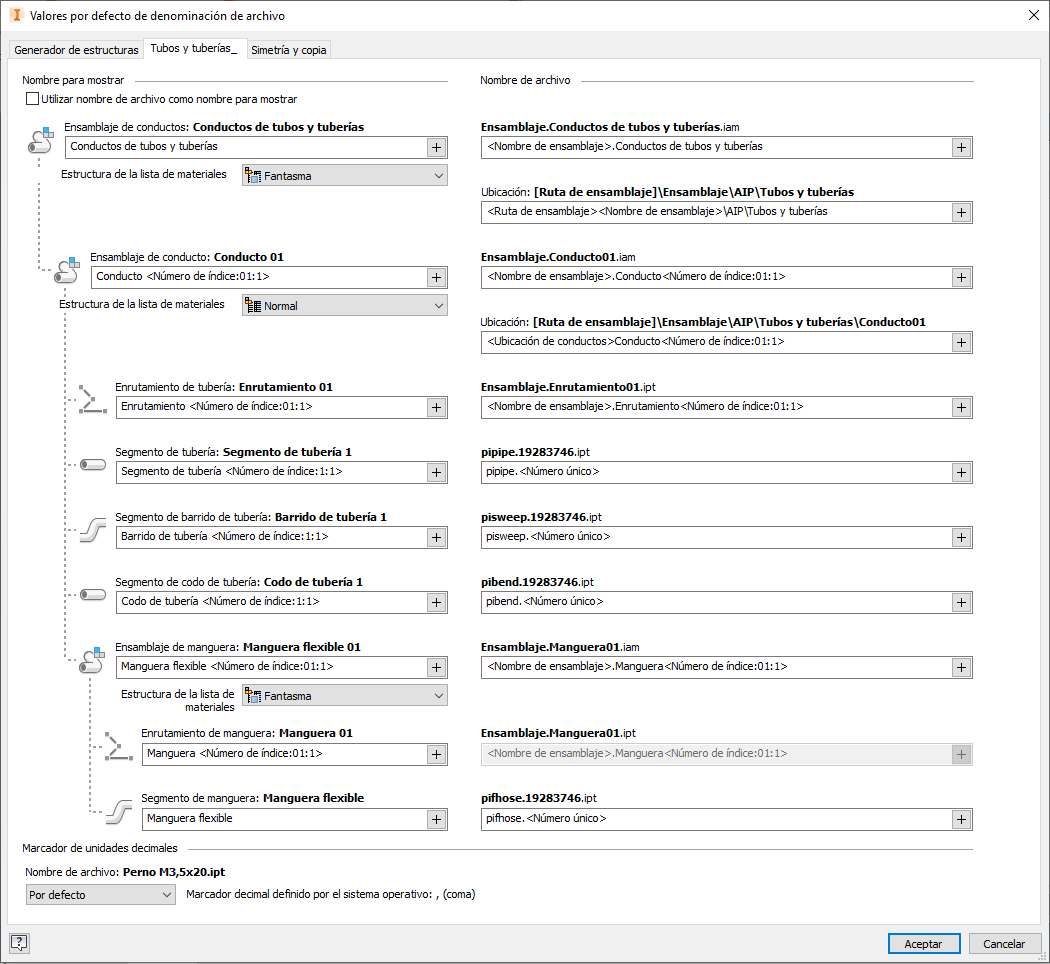Switch to Generador de estructuras tab

point(76,50)
